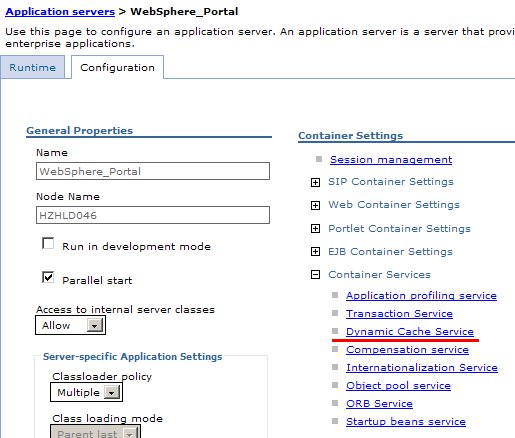515x438 pixels.
Task: Click the Name input field
Action: click(x=153, y=171)
